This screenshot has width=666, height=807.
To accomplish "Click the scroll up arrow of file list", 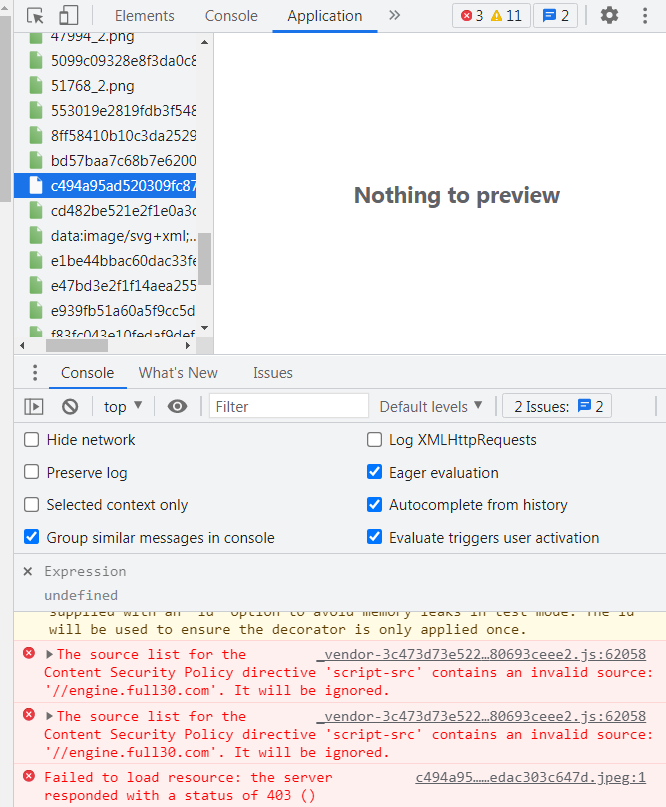I will (204, 42).
